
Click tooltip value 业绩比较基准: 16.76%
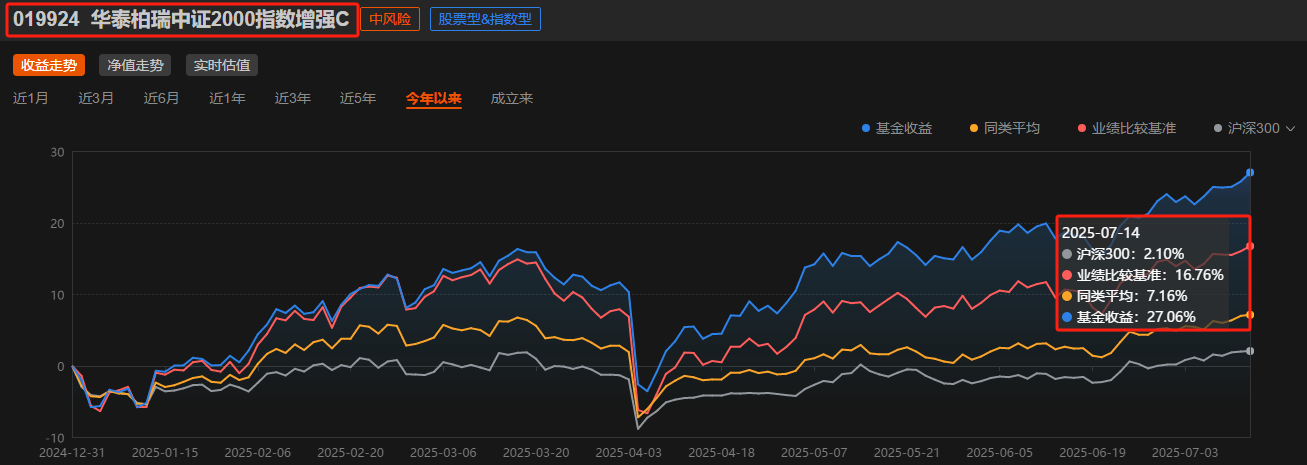click(1143, 275)
